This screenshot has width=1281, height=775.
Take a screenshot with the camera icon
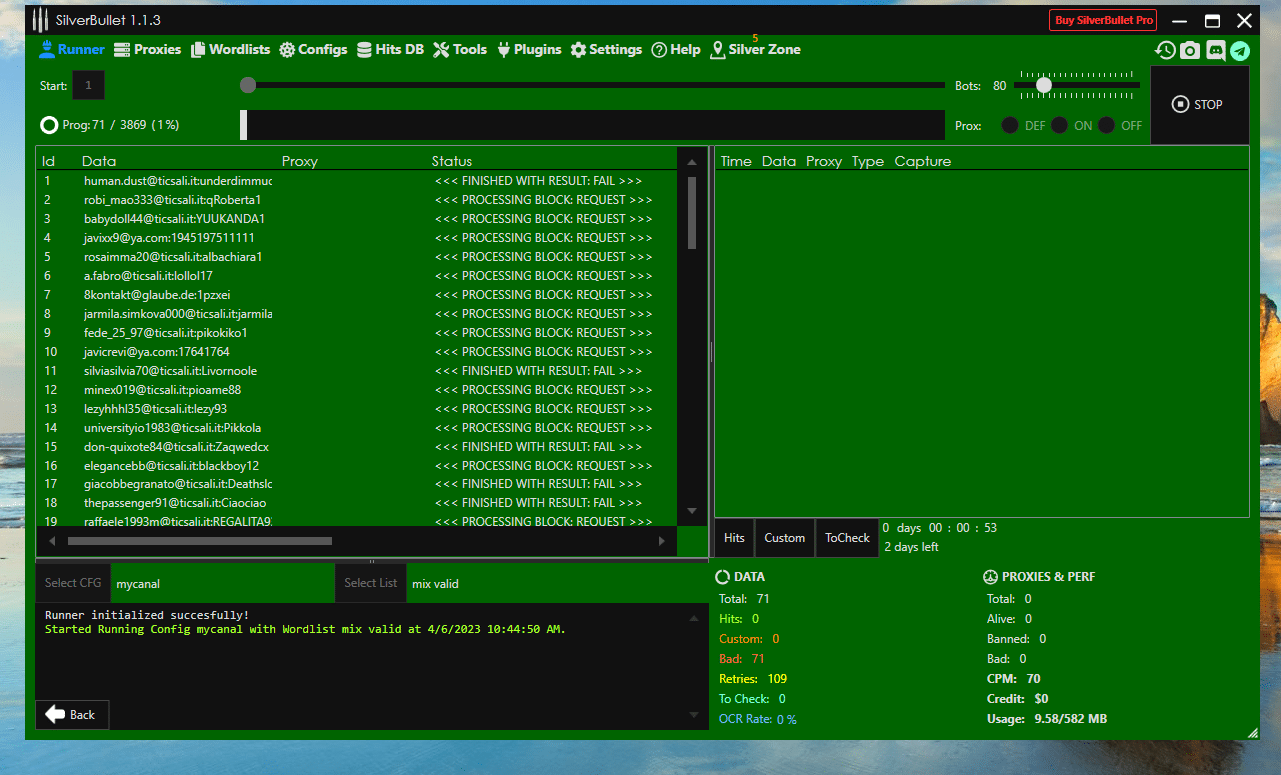1190,50
